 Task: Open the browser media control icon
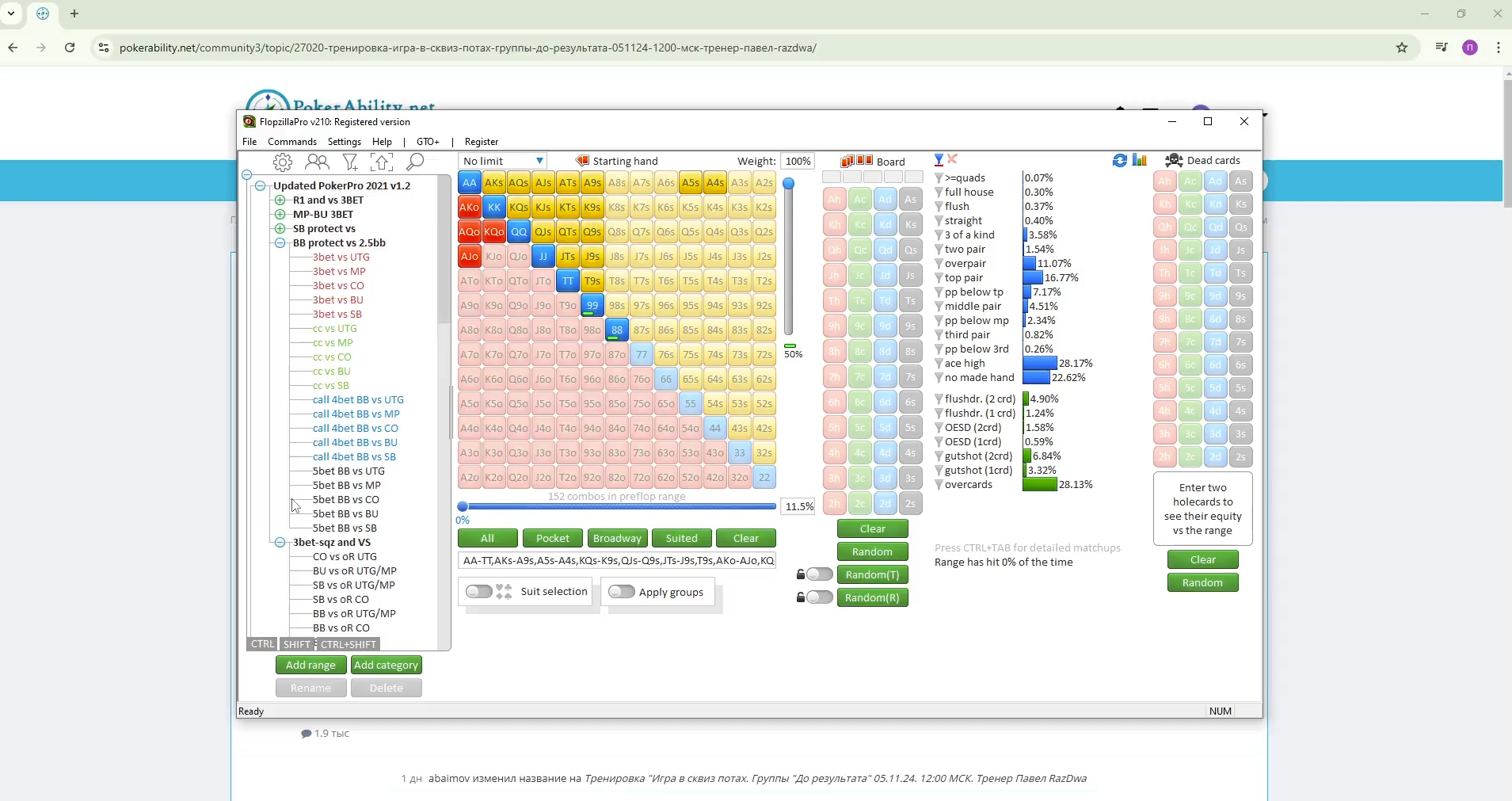pyautogui.click(x=1442, y=48)
